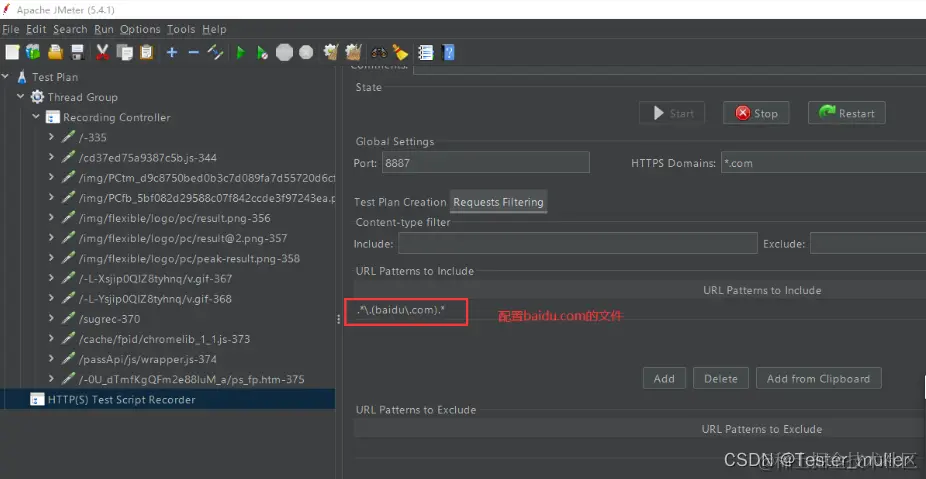
Task: Click the Reset Search broom icon
Action: (x=400, y=53)
